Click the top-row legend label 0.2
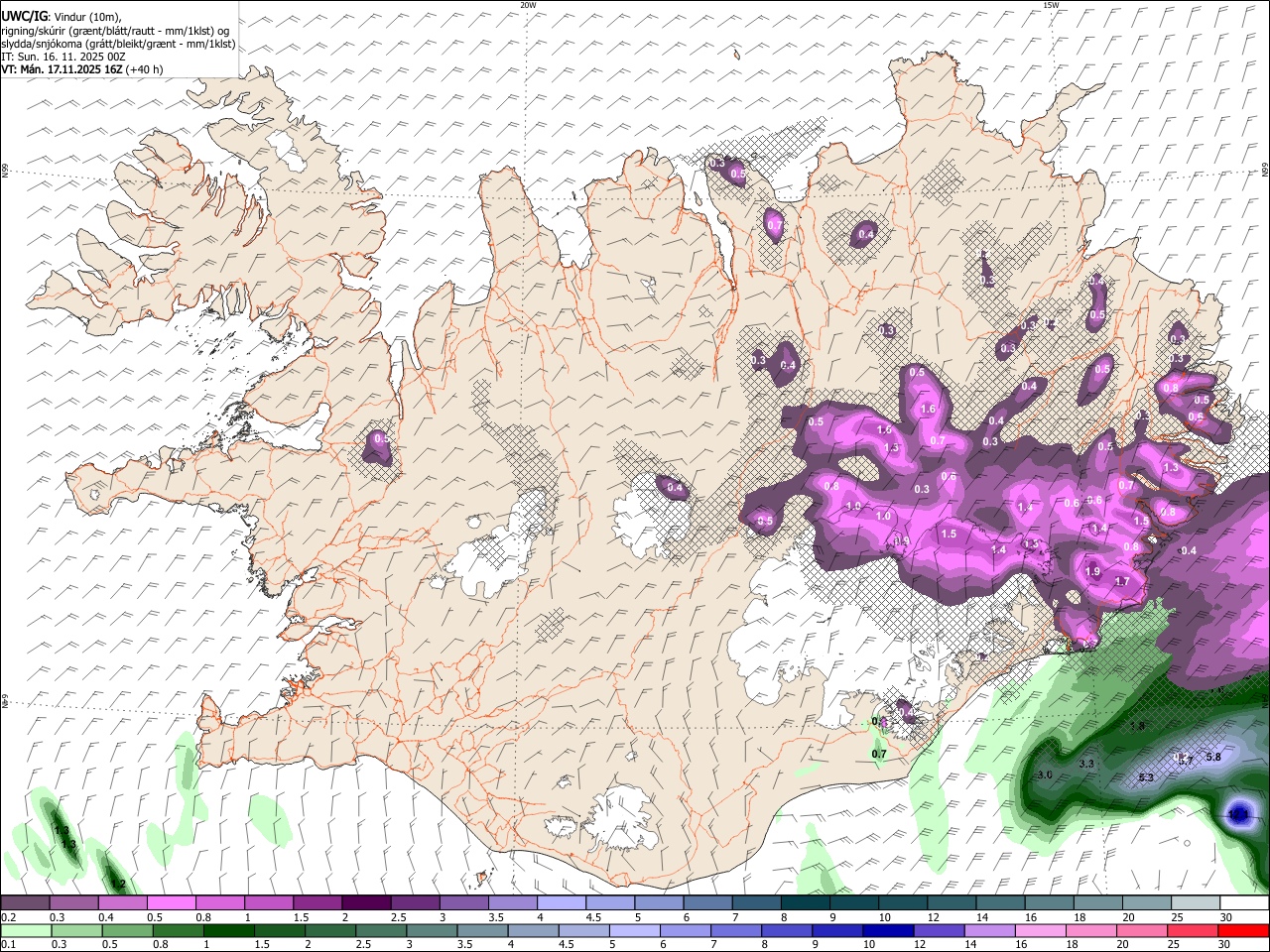This screenshot has width=1270, height=952. click(x=8, y=917)
